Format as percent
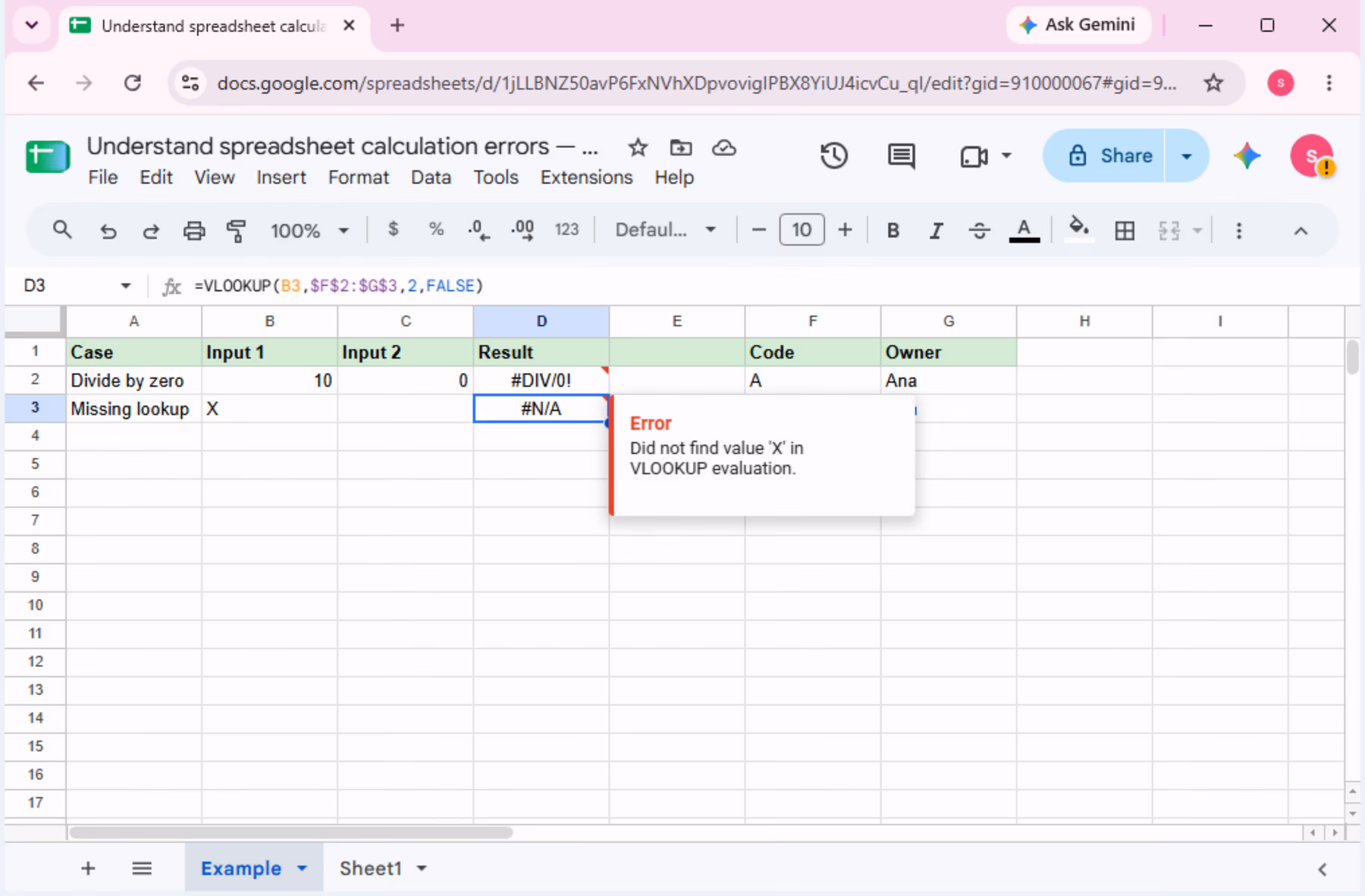Viewport: 1365px width, 896px height. [436, 229]
